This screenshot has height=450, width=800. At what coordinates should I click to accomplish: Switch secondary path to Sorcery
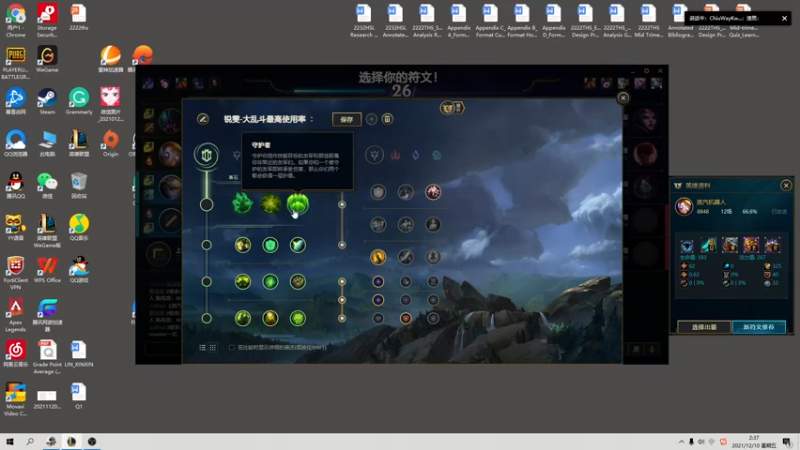point(416,155)
